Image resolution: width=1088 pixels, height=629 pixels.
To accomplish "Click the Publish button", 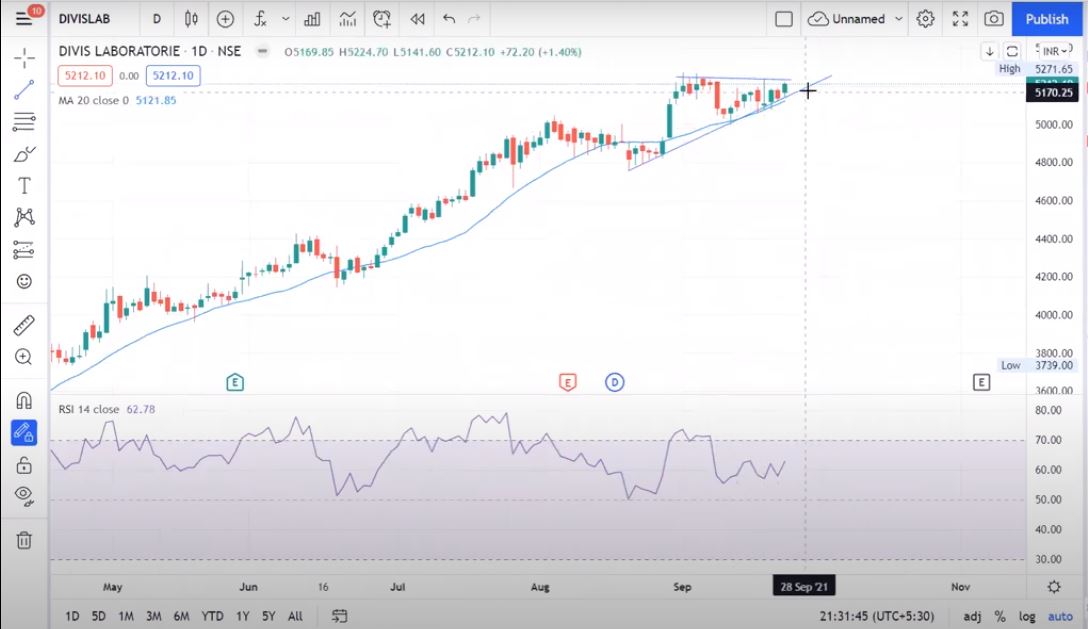I will pos(1047,19).
